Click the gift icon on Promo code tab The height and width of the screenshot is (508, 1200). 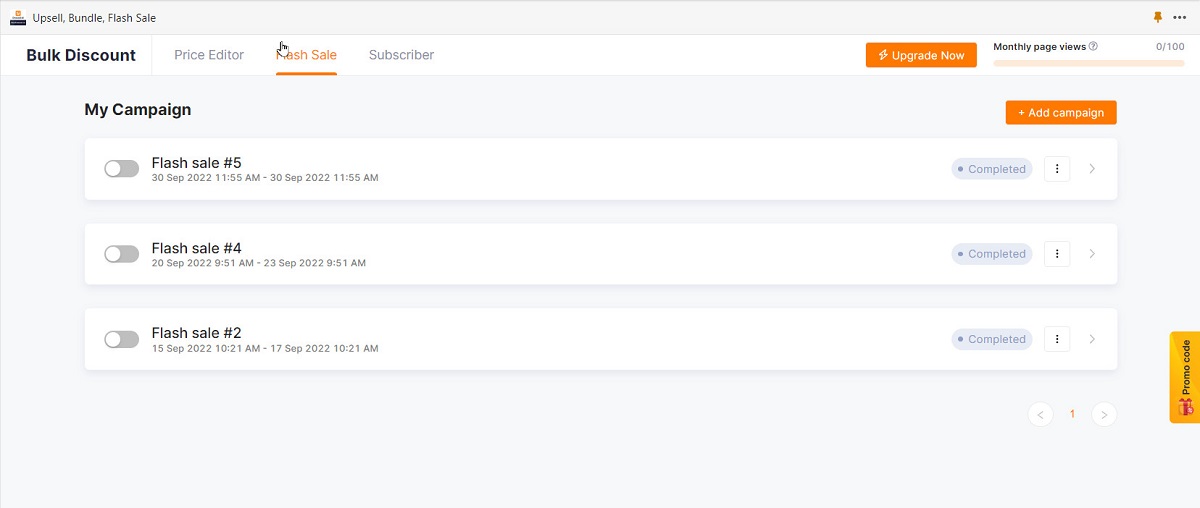point(1185,407)
